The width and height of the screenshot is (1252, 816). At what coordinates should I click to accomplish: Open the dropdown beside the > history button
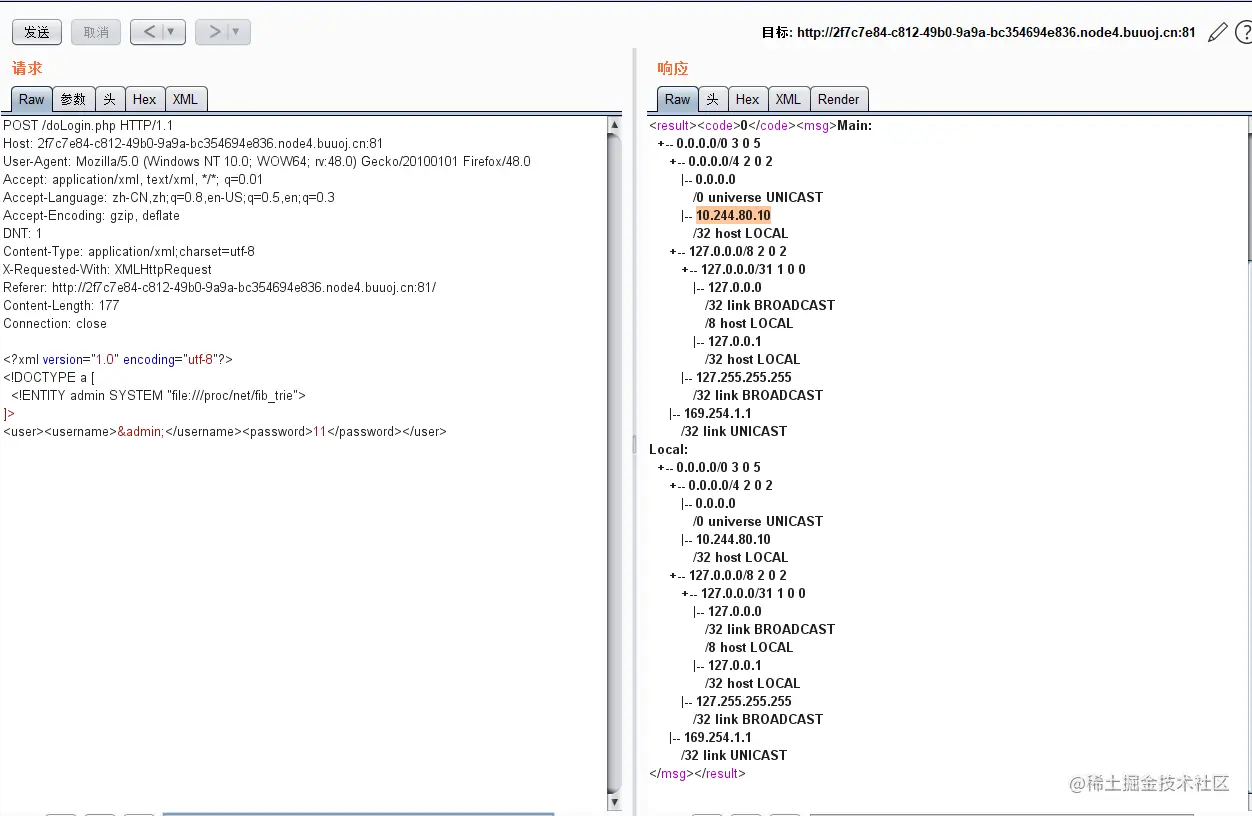click(x=237, y=32)
